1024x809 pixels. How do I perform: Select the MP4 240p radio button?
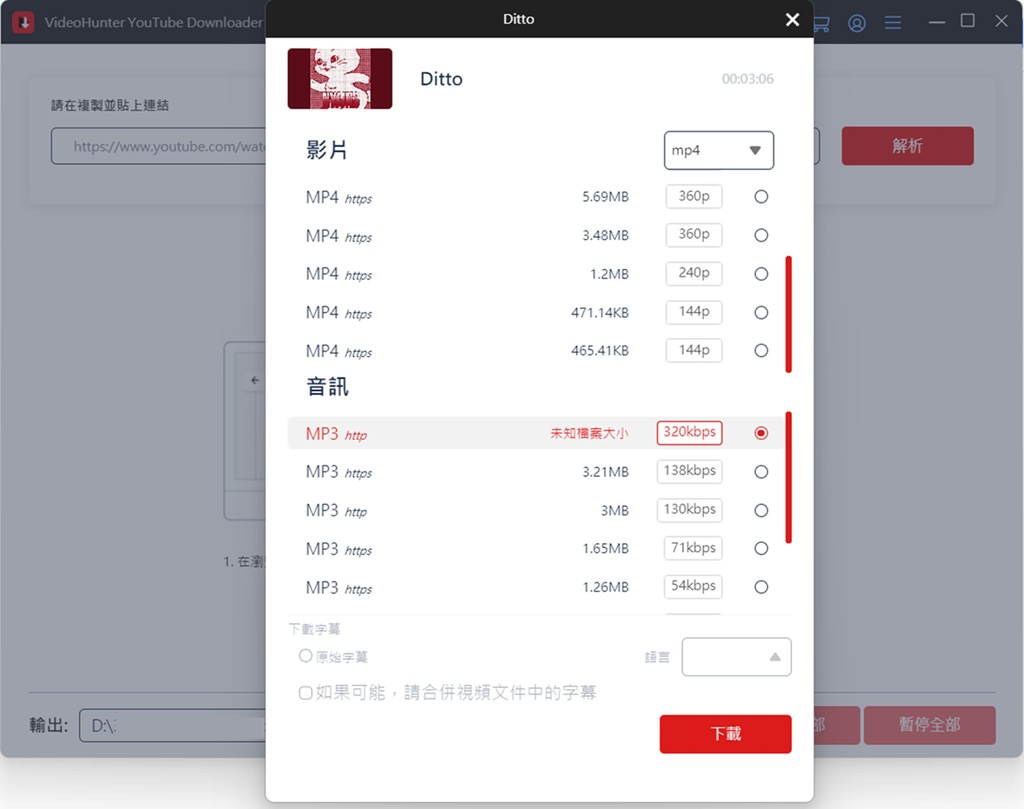pos(761,274)
